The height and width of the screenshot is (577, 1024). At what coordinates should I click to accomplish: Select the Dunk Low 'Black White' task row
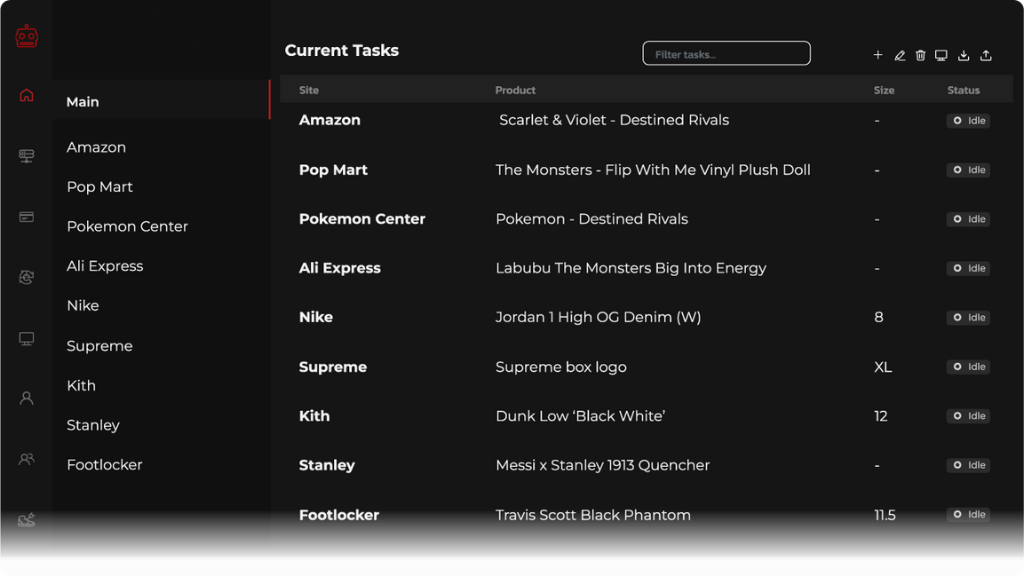coord(580,416)
